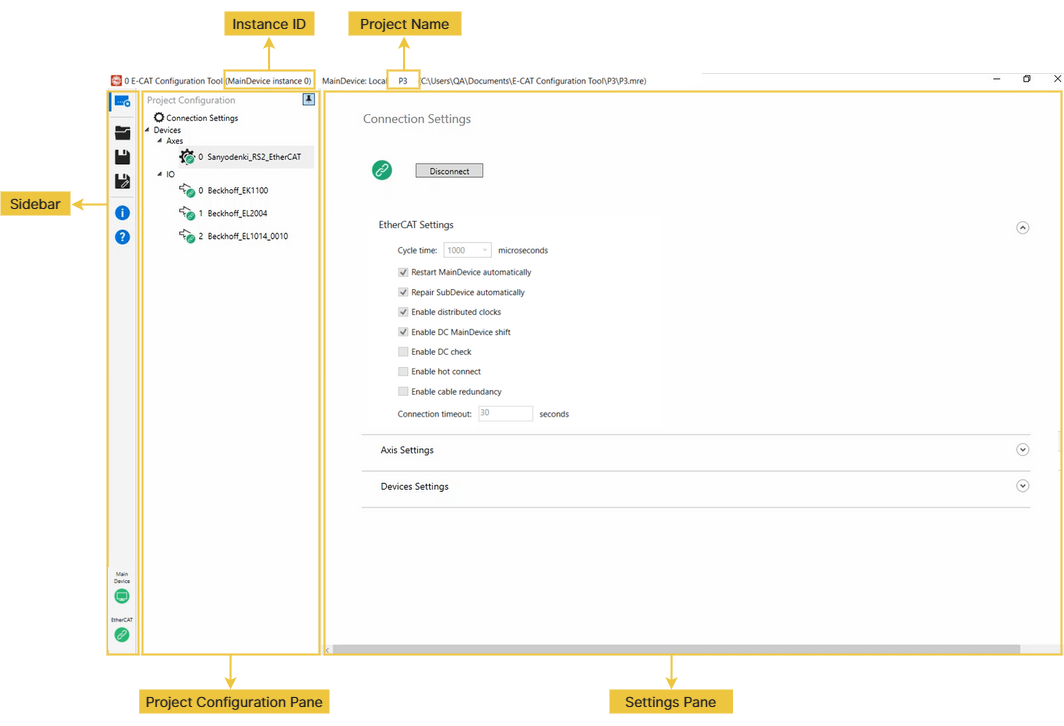Expand the Axis Settings section
The width and height of the screenshot is (1064, 726).
pyautogui.click(x=1022, y=450)
